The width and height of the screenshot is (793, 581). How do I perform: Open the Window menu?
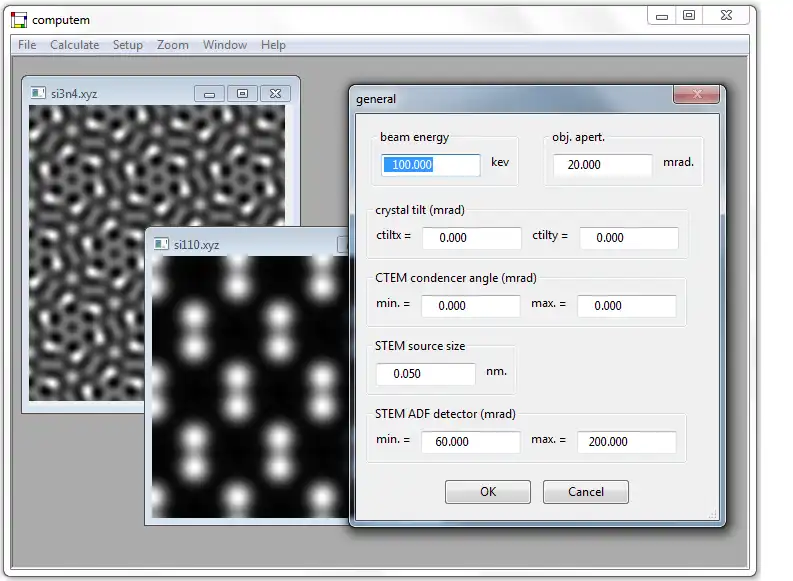[225, 45]
